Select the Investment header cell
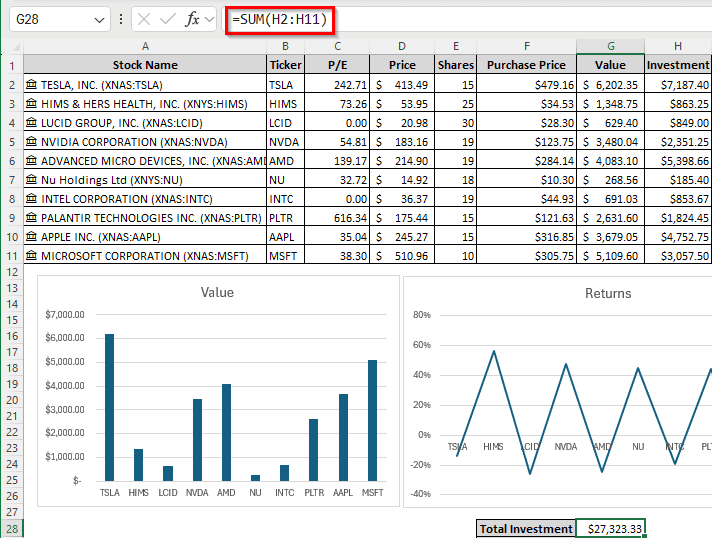 678,65
